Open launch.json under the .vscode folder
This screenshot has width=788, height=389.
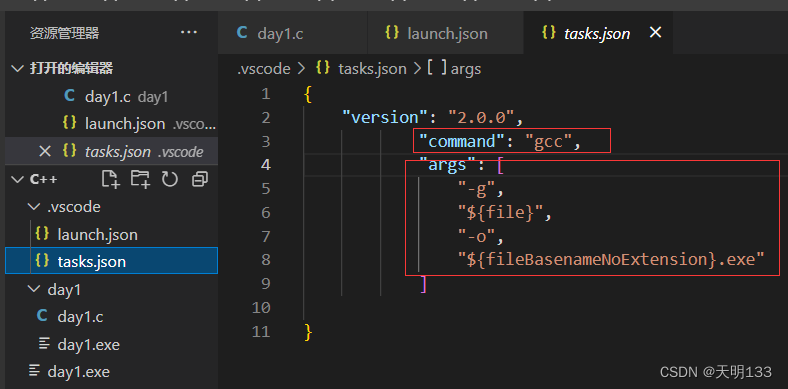112,234
